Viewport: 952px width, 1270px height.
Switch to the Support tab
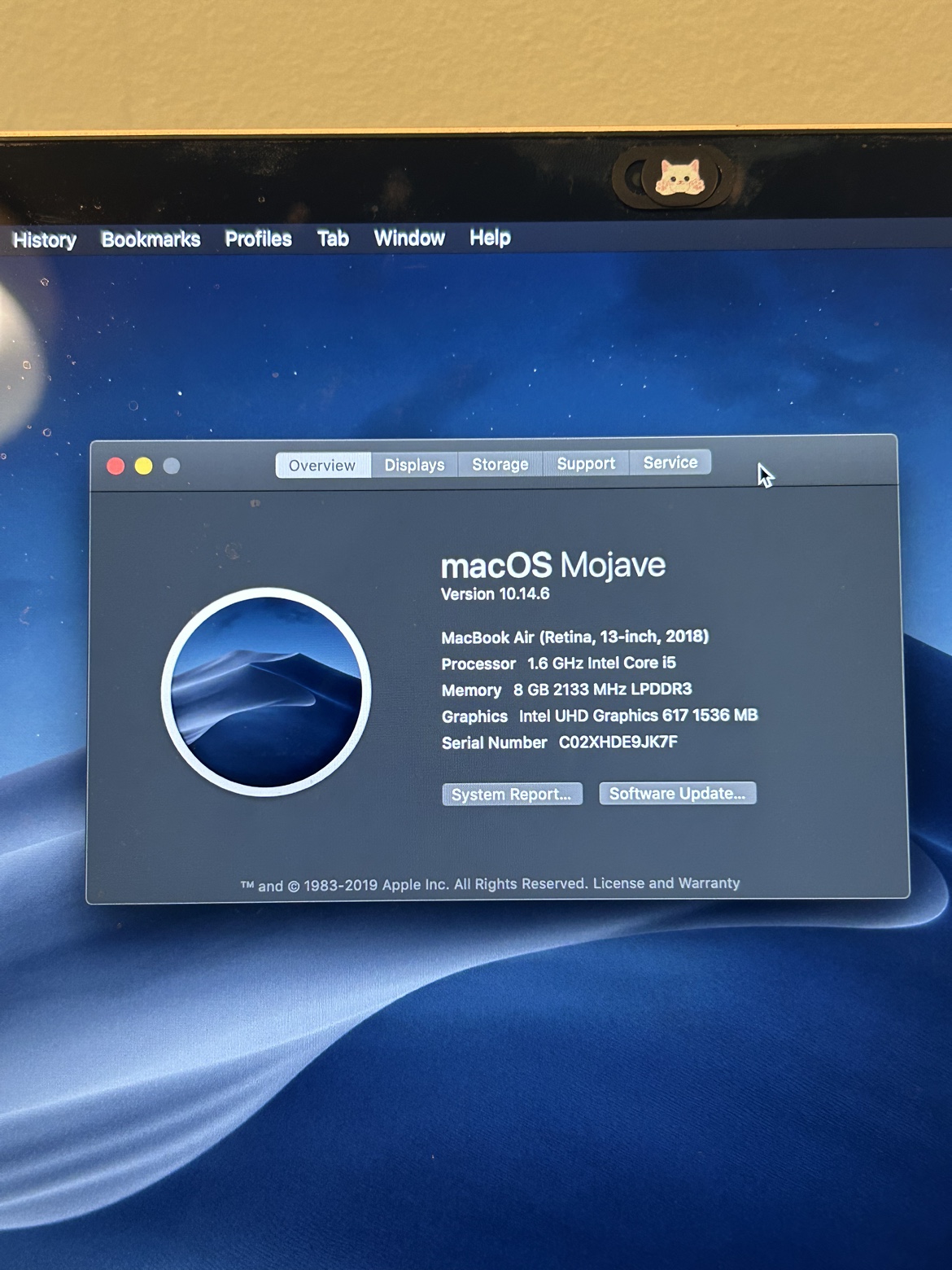(586, 463)
